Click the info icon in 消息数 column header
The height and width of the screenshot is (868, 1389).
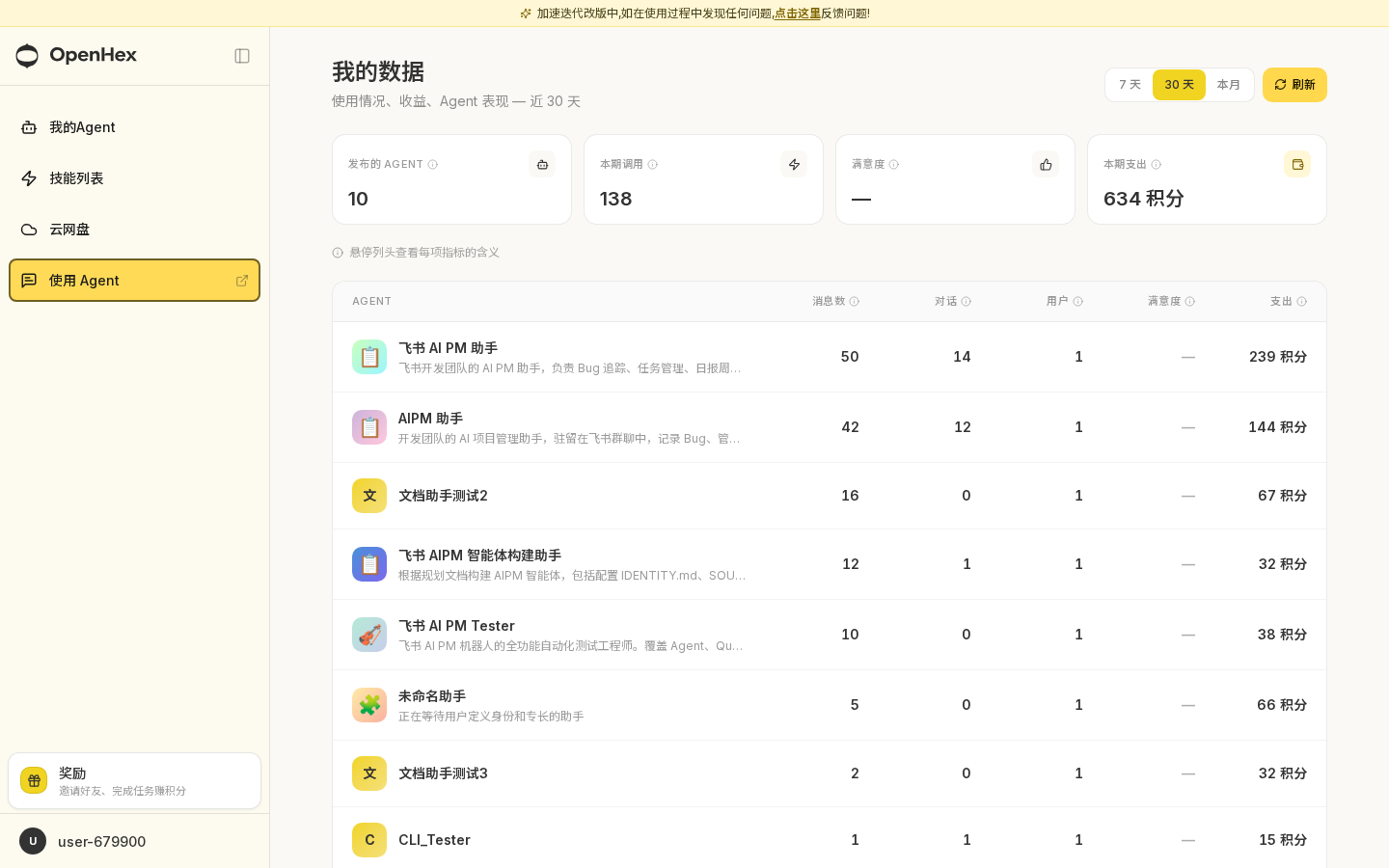click(x=855, y=302)
